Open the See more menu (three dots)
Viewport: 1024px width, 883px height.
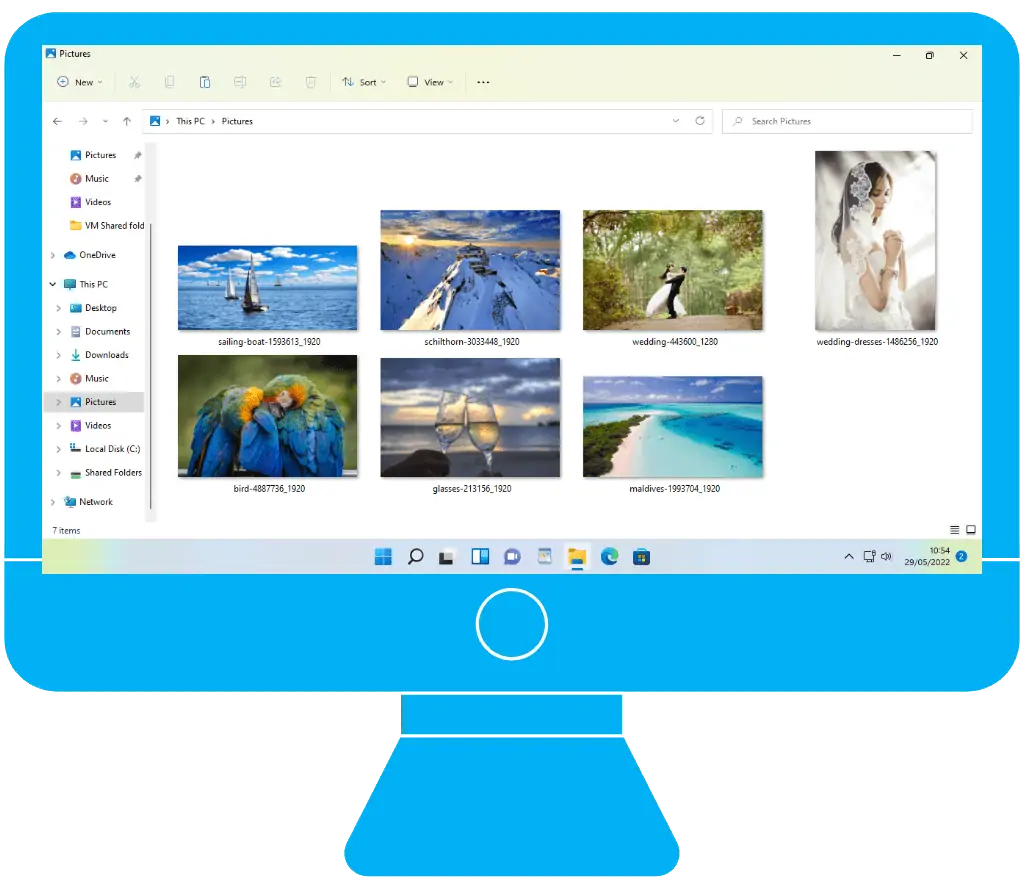483,82
